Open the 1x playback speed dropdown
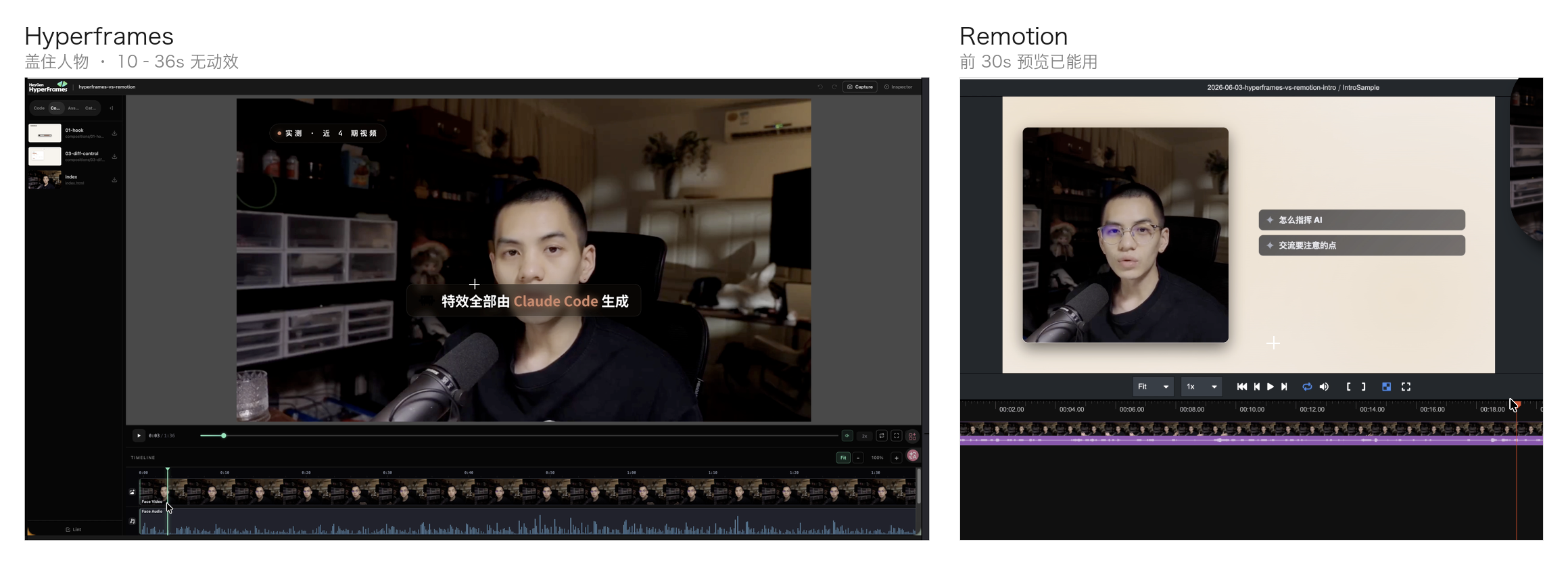This screenshot has height=565, width=1568. [x=1201, y=387]
